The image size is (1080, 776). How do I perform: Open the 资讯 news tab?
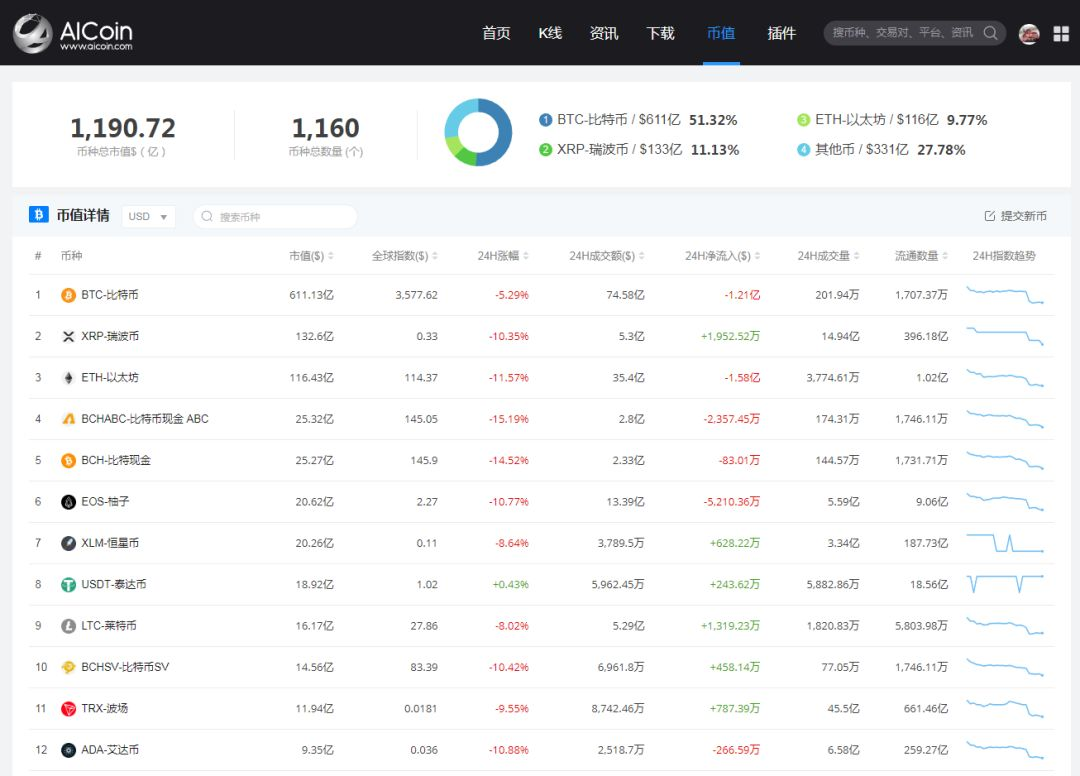click(604, 33)
